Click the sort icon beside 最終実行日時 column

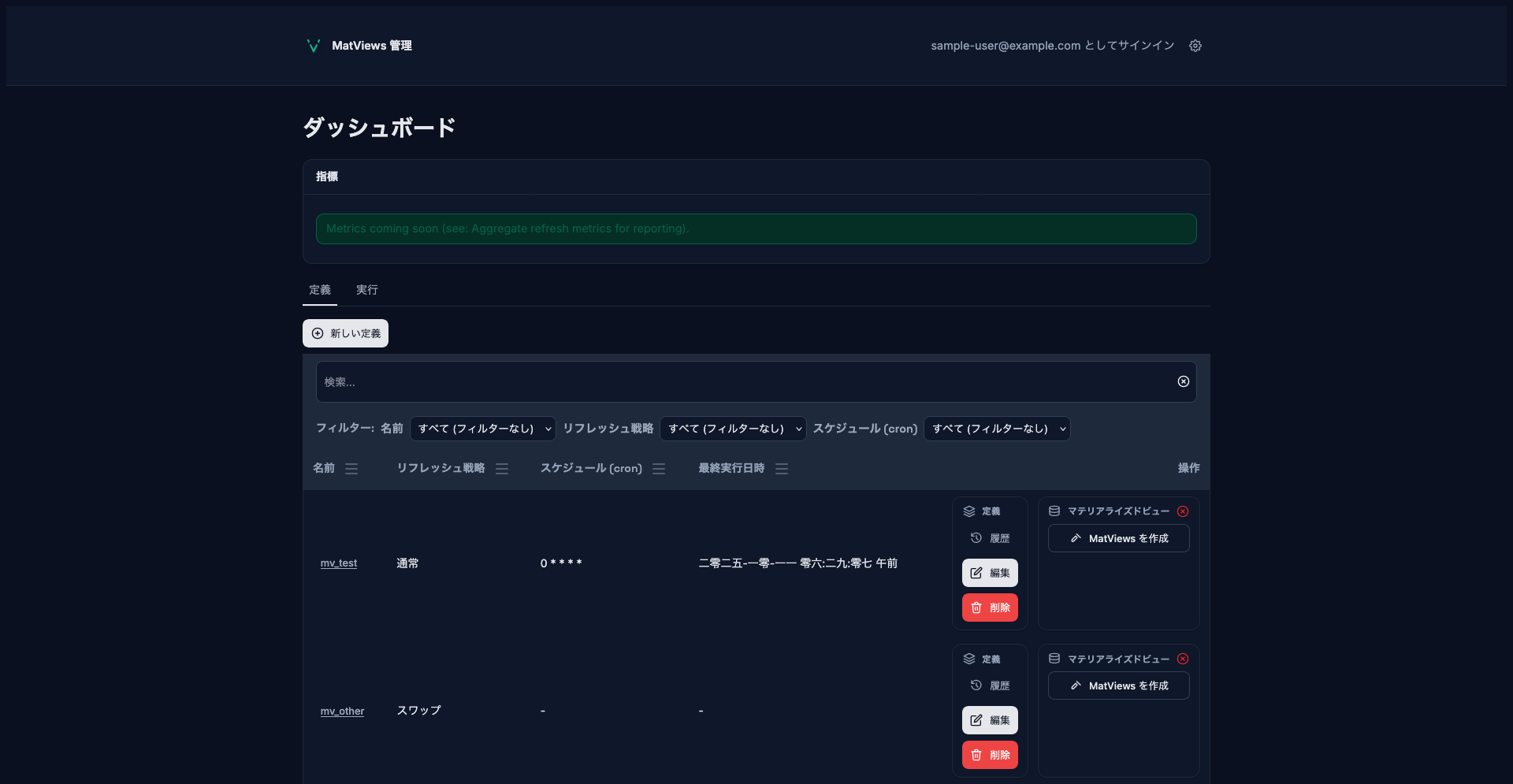tap(782, 469)
